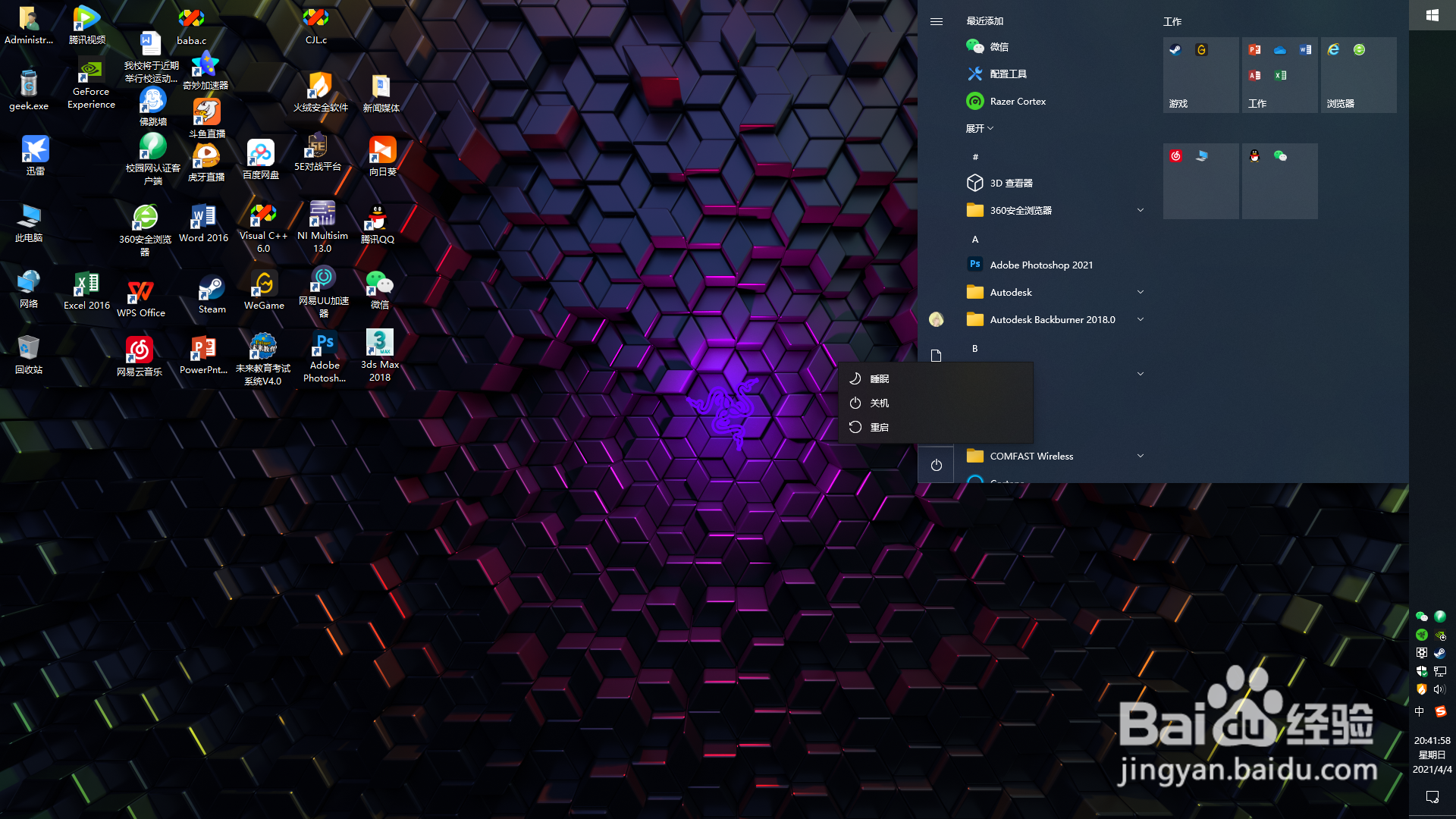Click the volume speaker icon in the tray

pos(1439,689)
